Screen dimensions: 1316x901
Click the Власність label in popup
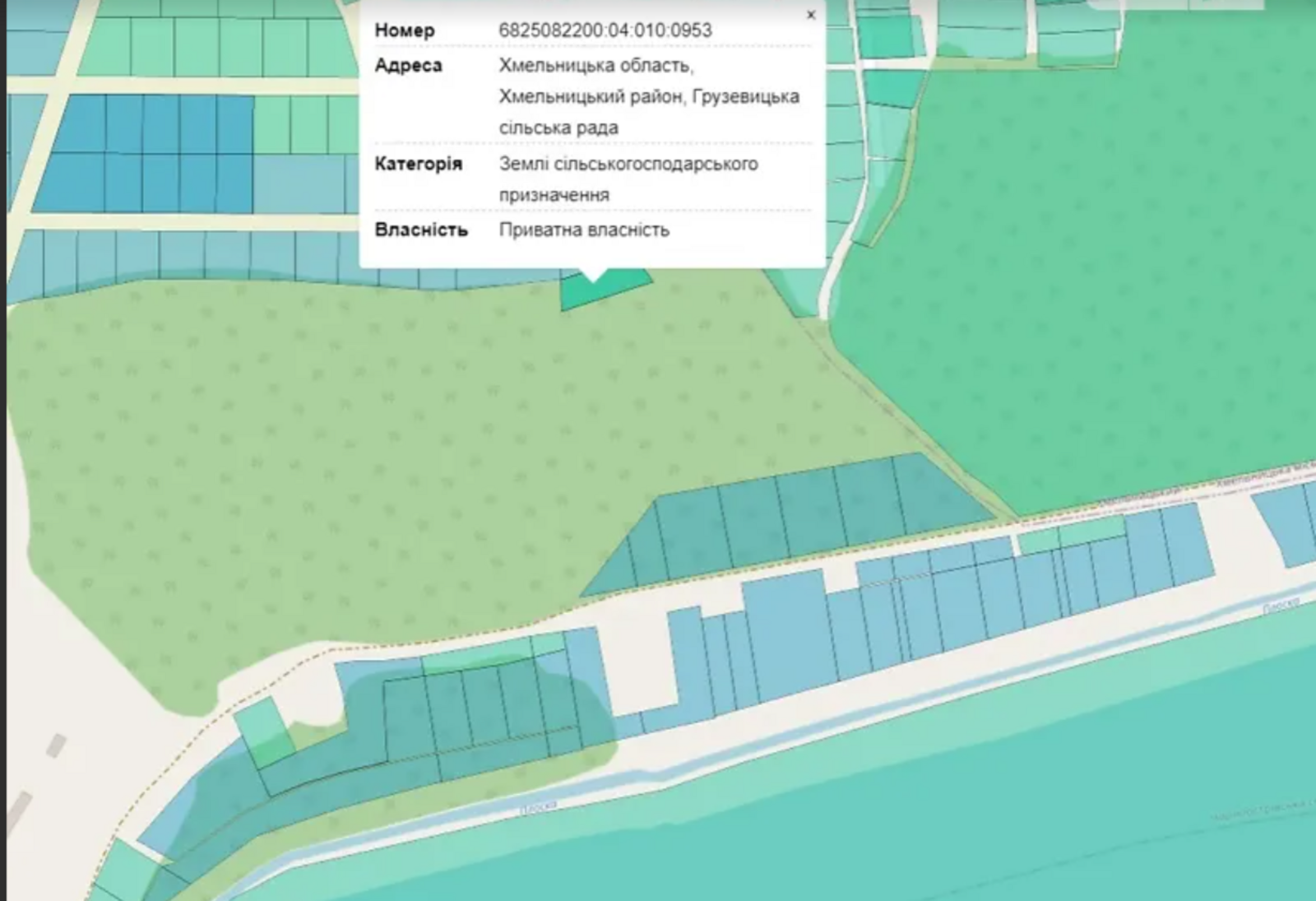(421, 230)
